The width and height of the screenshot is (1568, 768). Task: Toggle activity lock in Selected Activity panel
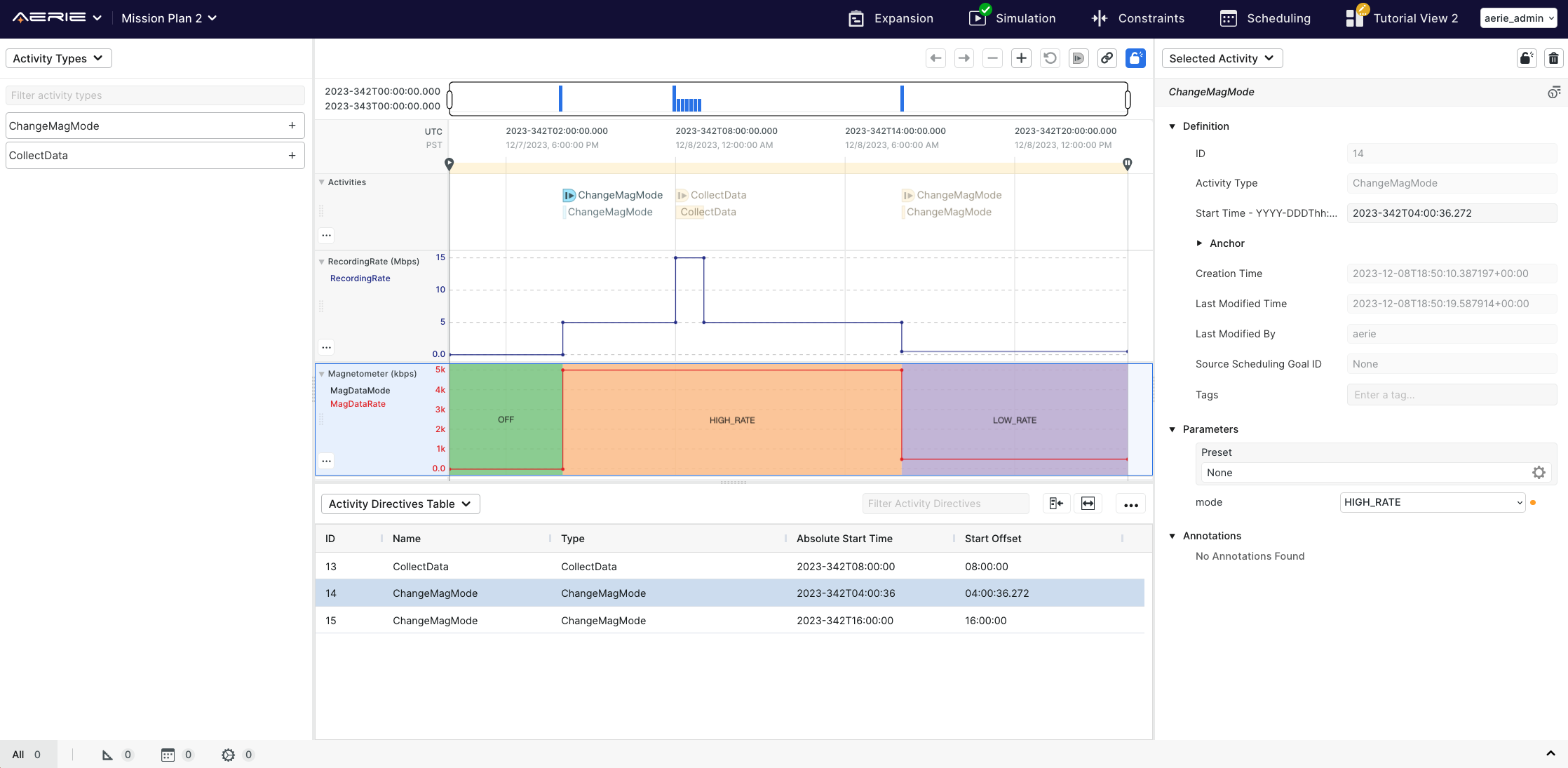[1526, 58]
